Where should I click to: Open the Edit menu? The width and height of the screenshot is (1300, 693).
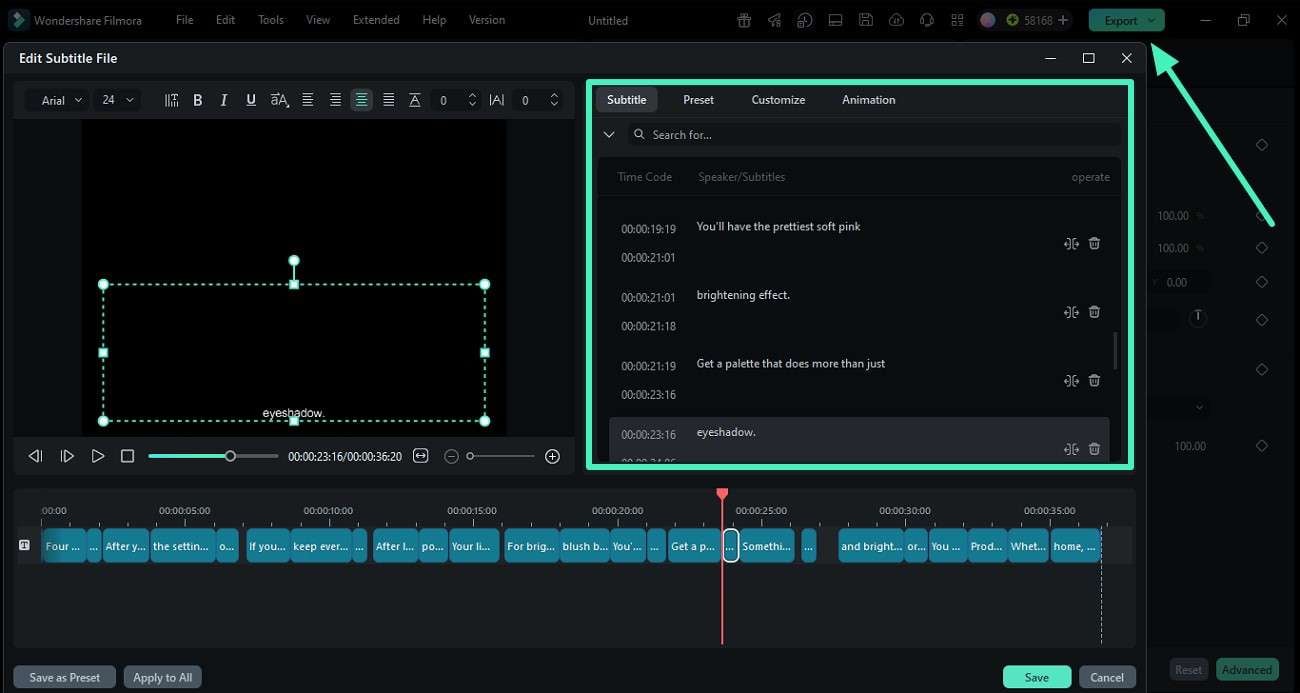pyautogui.click(x=226, y=20)
